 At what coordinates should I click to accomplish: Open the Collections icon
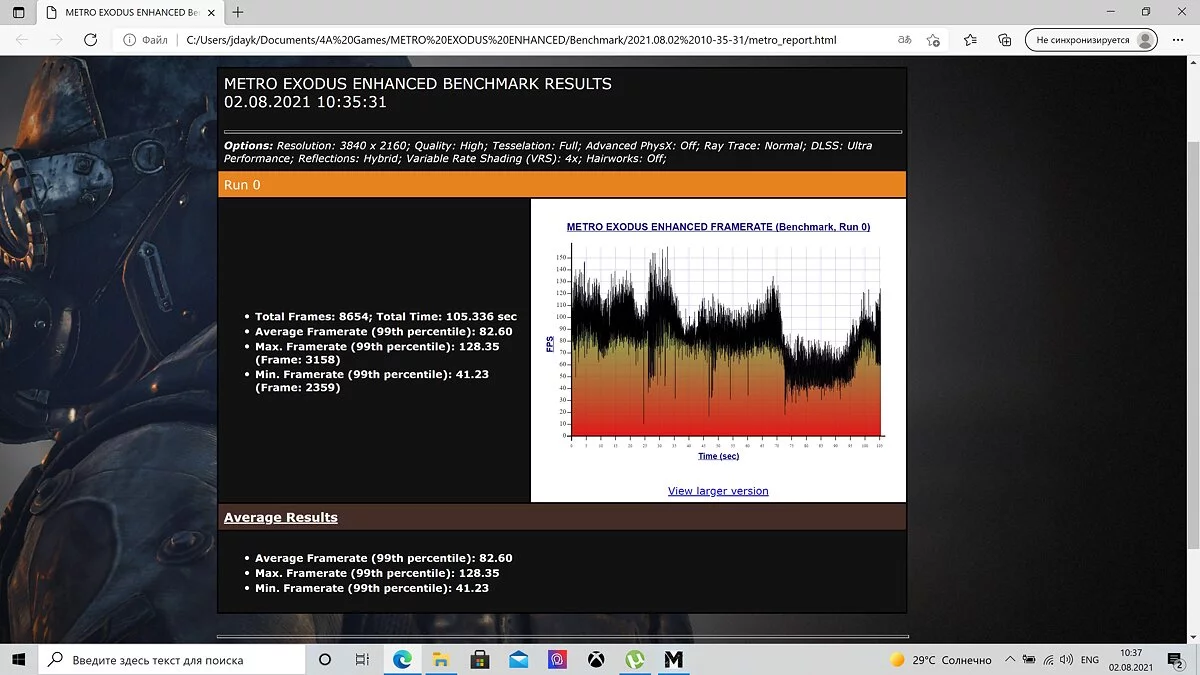point(1005,40)
